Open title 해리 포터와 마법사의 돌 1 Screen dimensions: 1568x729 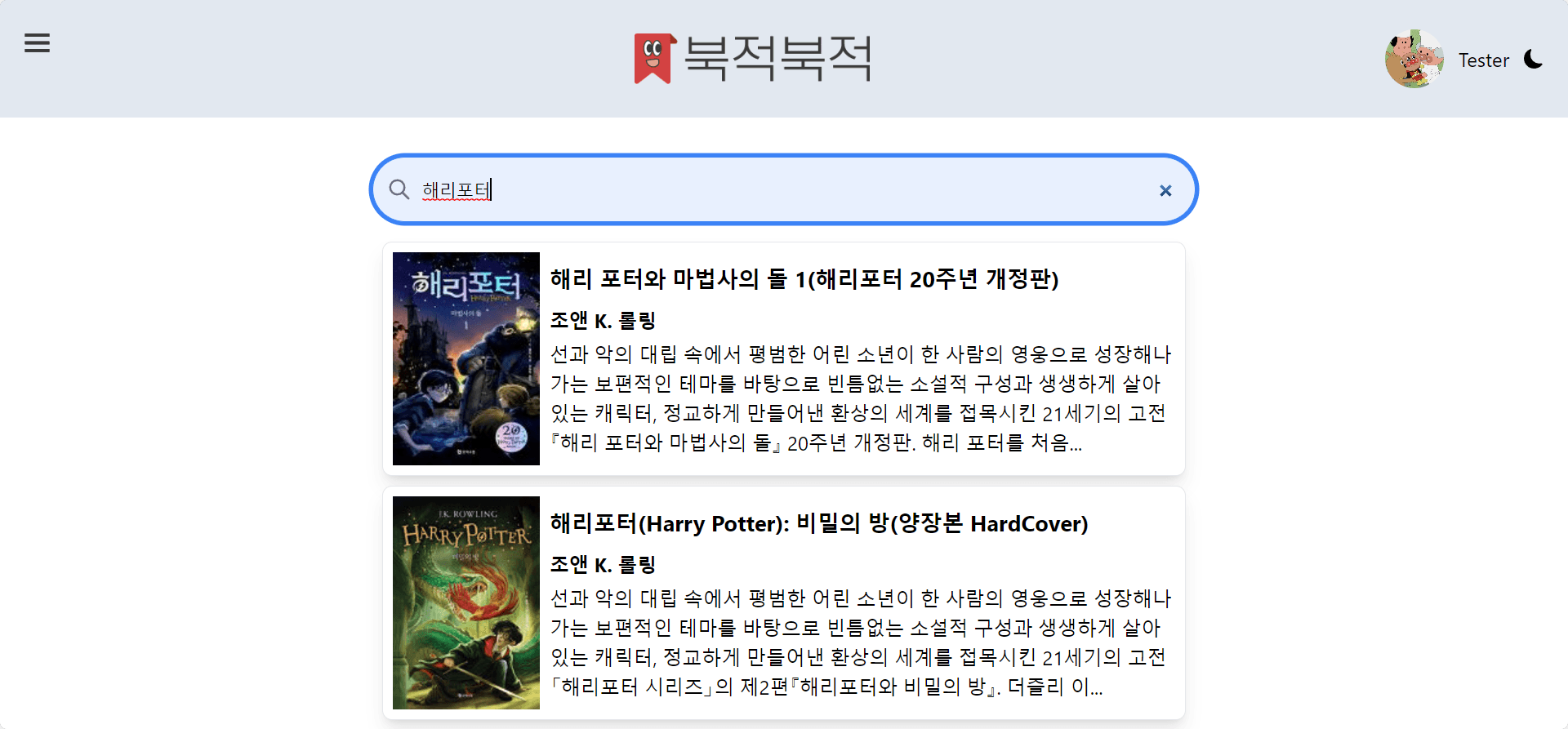(x=804, y=279)
